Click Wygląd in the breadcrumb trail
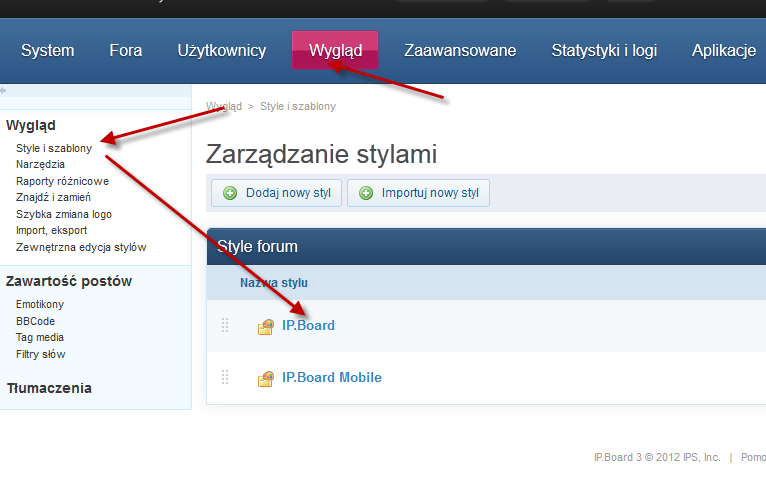 click(224, 106)
